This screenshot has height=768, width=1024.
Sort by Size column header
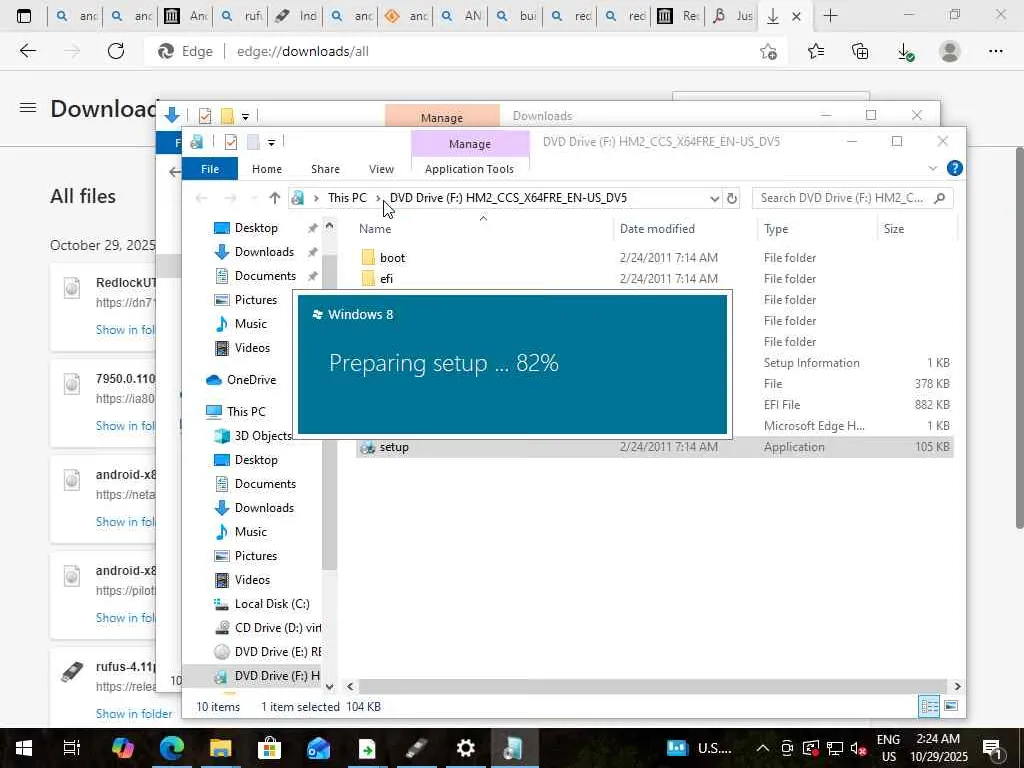click(x=893, y=229)
